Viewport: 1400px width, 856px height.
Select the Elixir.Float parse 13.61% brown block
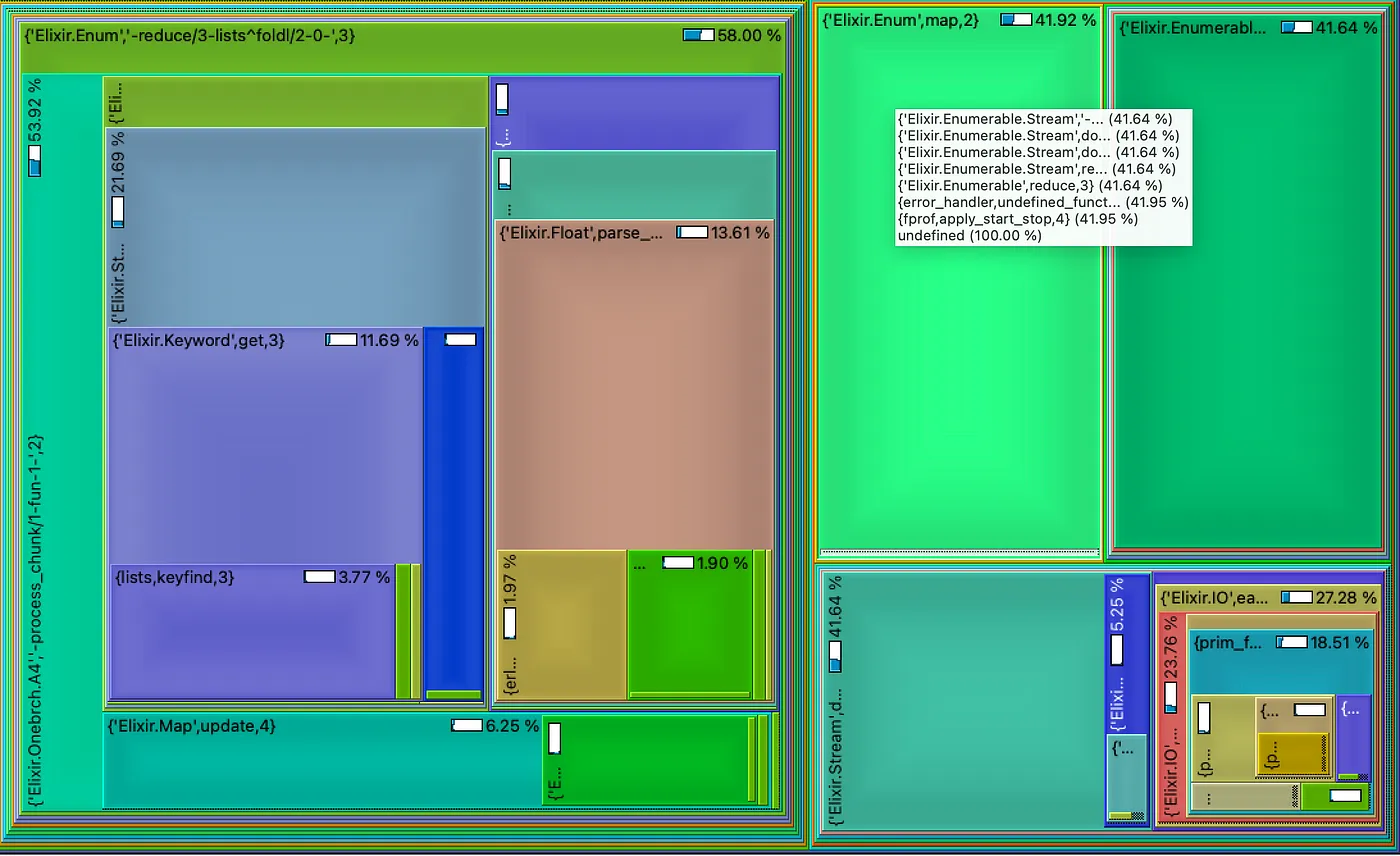pyautogui.click(x=634, y=385)
